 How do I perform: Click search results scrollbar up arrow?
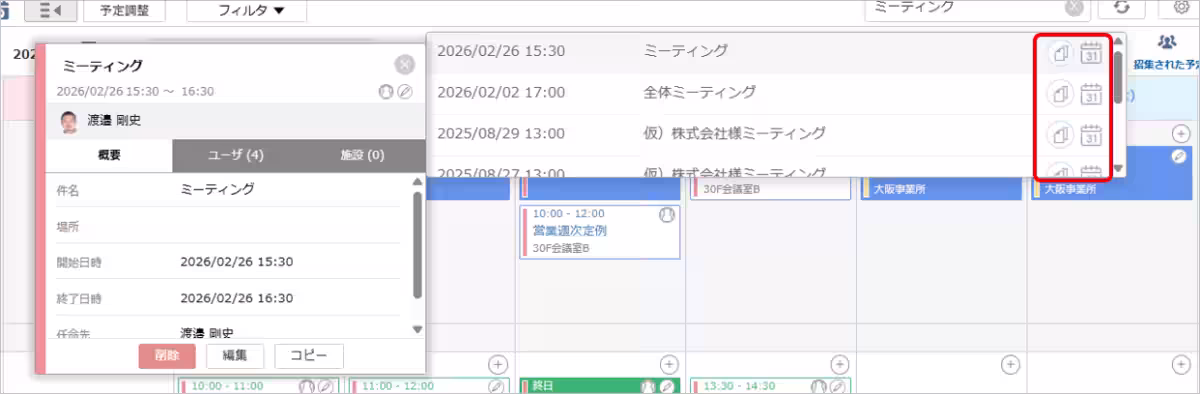1118,41
